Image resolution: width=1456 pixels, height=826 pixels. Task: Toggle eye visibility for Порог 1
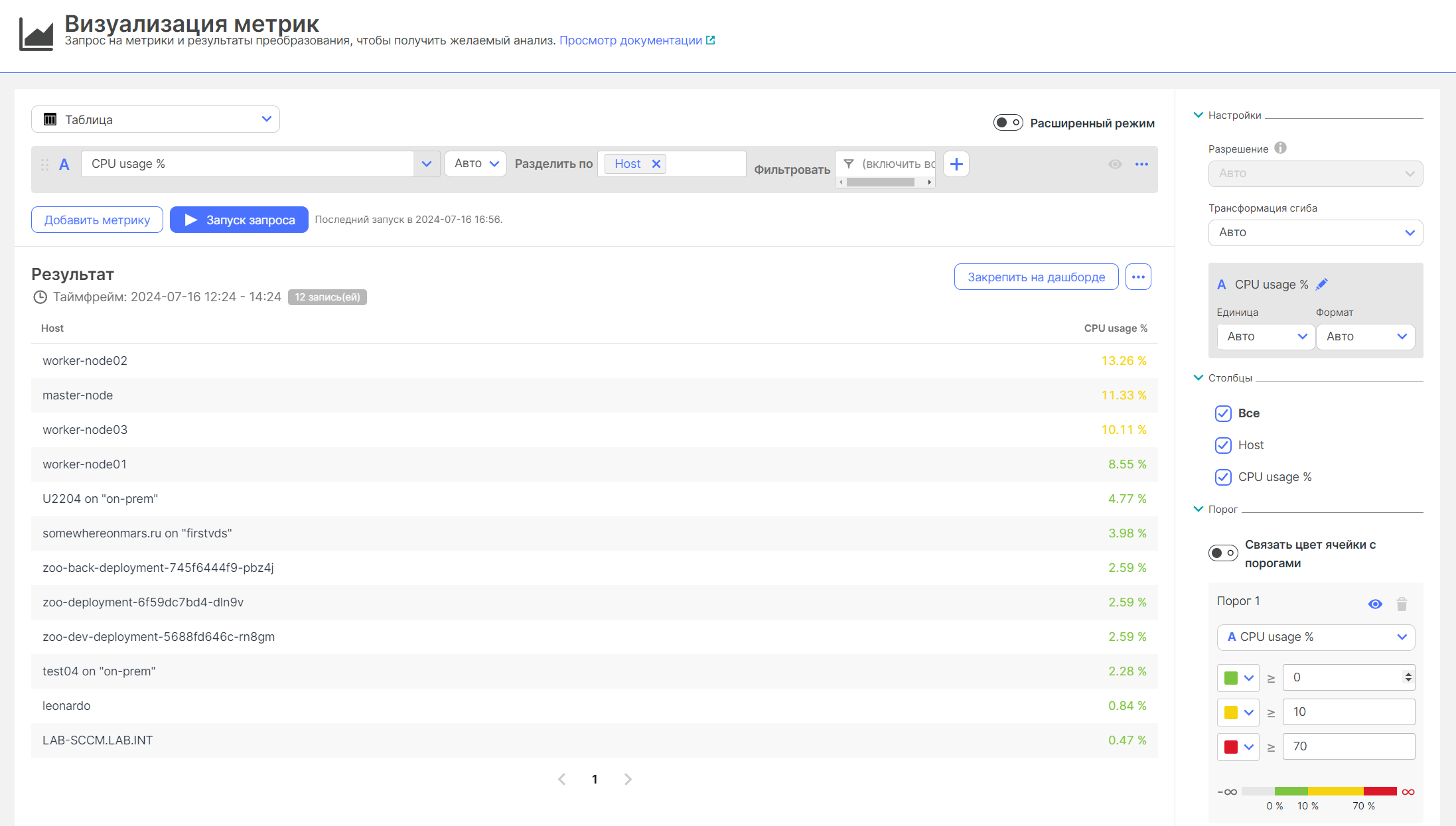click(1375, 604)
